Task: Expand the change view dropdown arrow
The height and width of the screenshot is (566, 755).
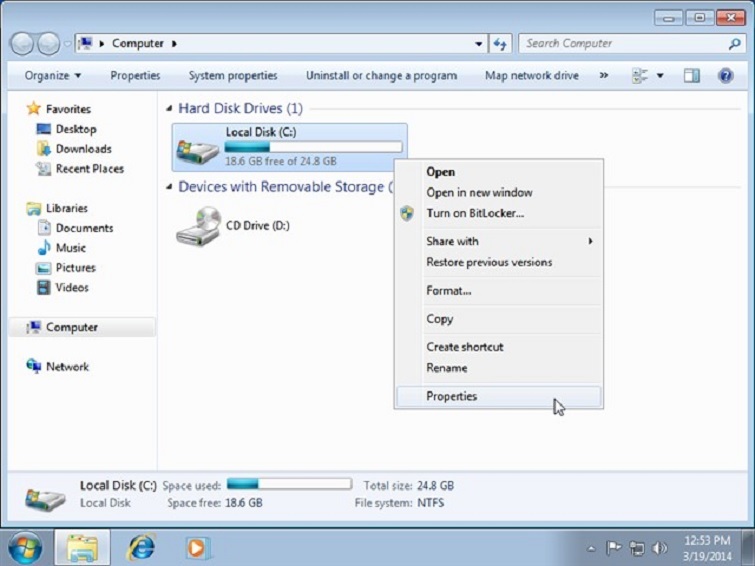Action: 660,76
